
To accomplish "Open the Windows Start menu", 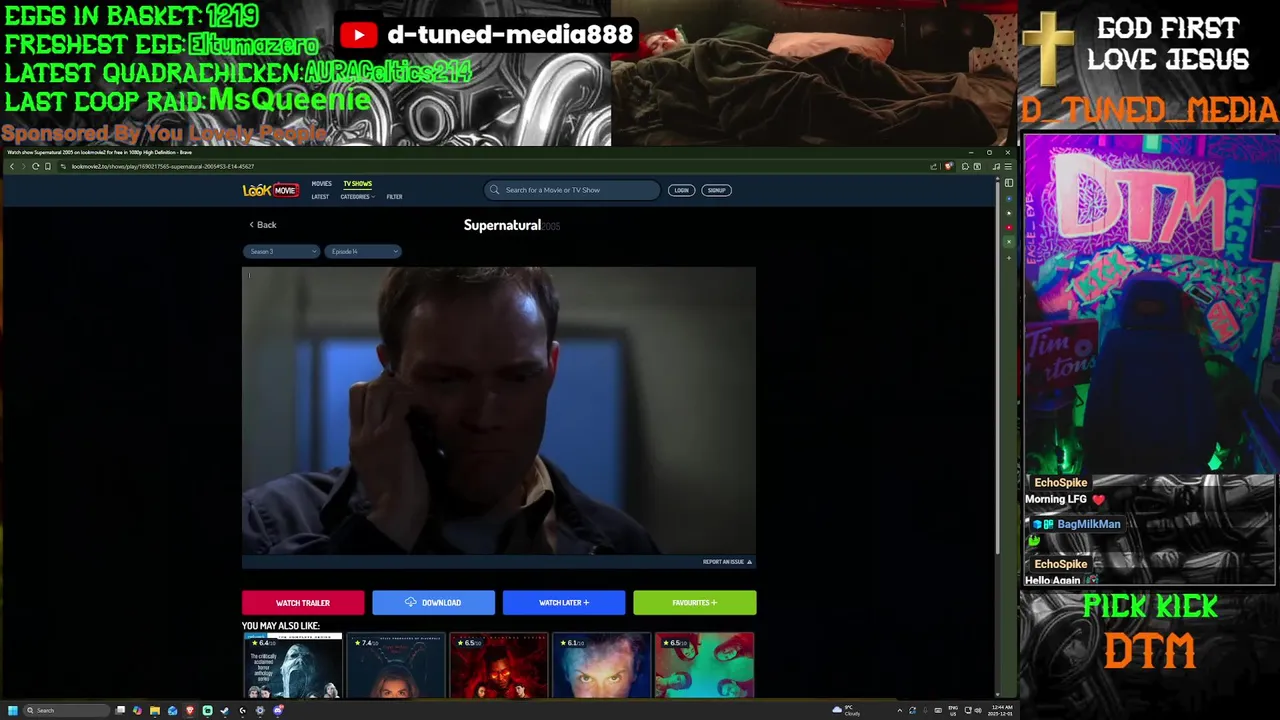I will point(13,710).
